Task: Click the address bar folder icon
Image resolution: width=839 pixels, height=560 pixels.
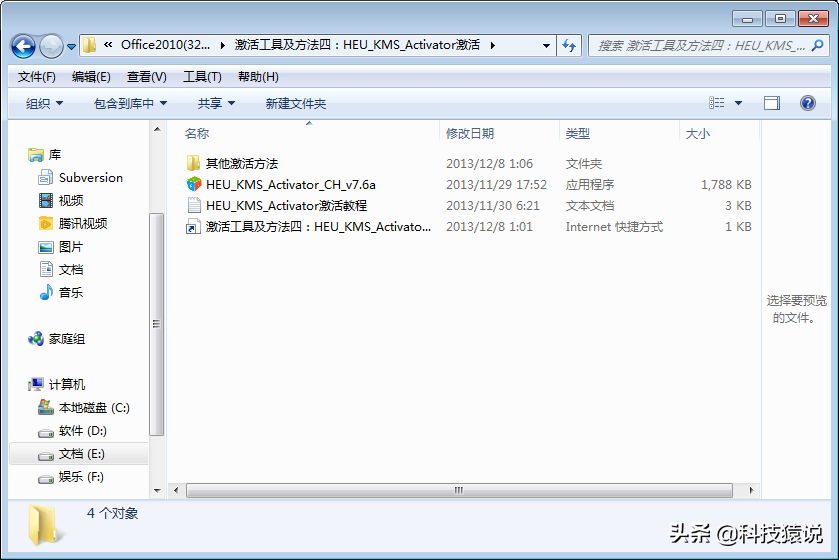Action: coord(89,45)
